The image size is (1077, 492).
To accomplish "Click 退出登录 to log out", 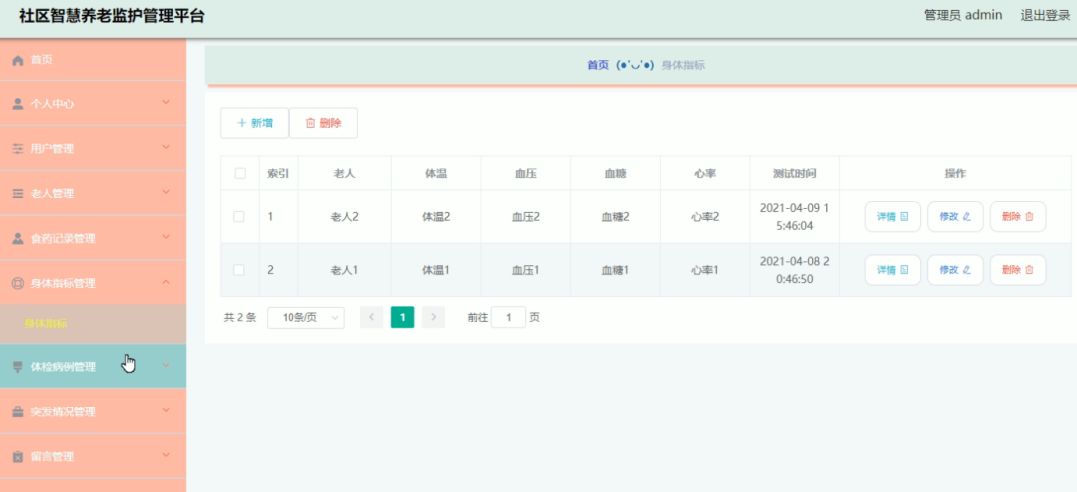I will point(1045,15).
